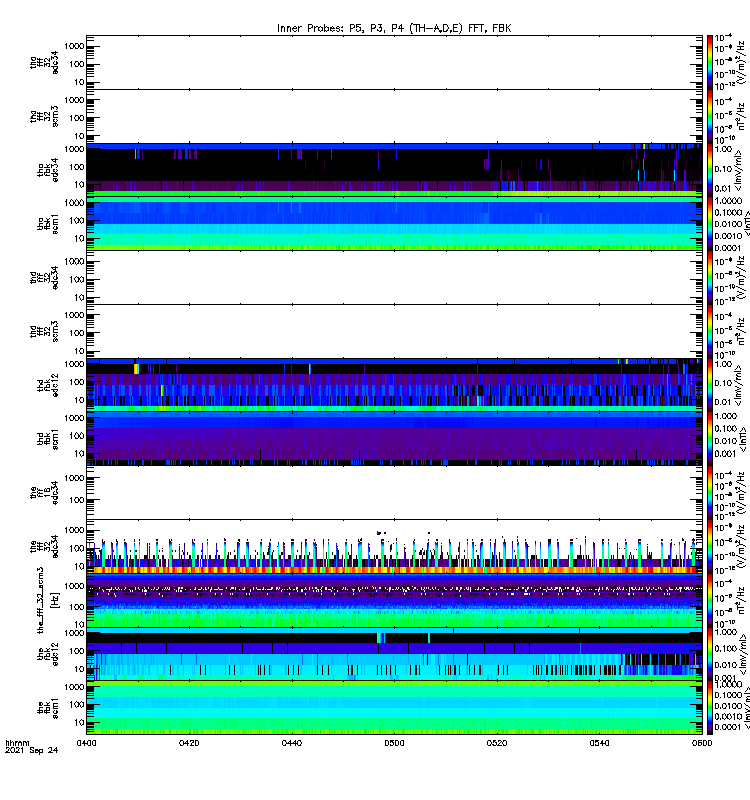Click the 0400 time axis label

click(86, 743)
